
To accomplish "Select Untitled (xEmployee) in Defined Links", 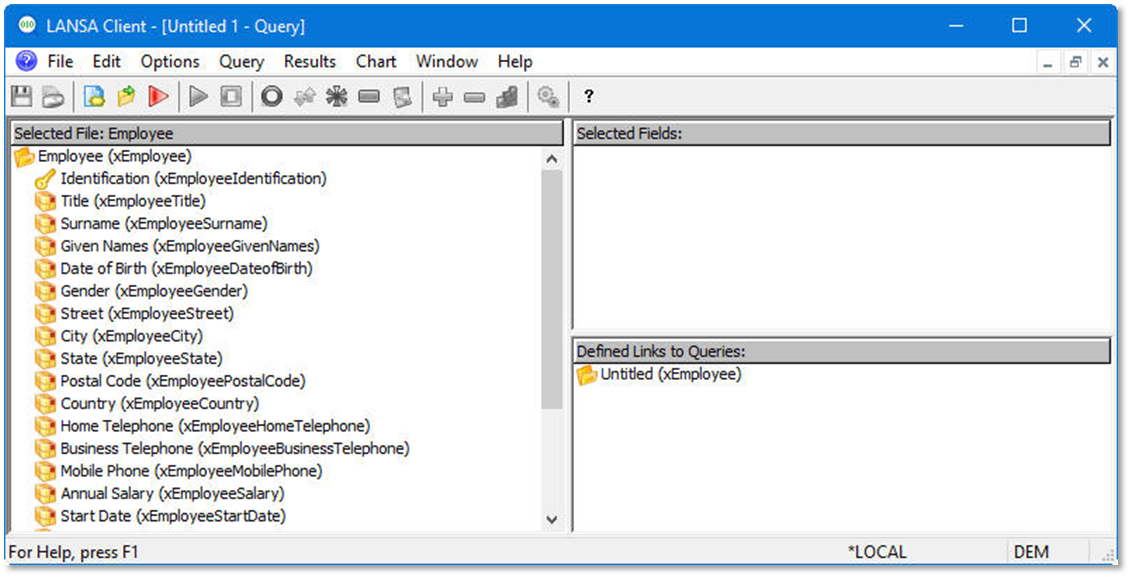I will (670, 375).
